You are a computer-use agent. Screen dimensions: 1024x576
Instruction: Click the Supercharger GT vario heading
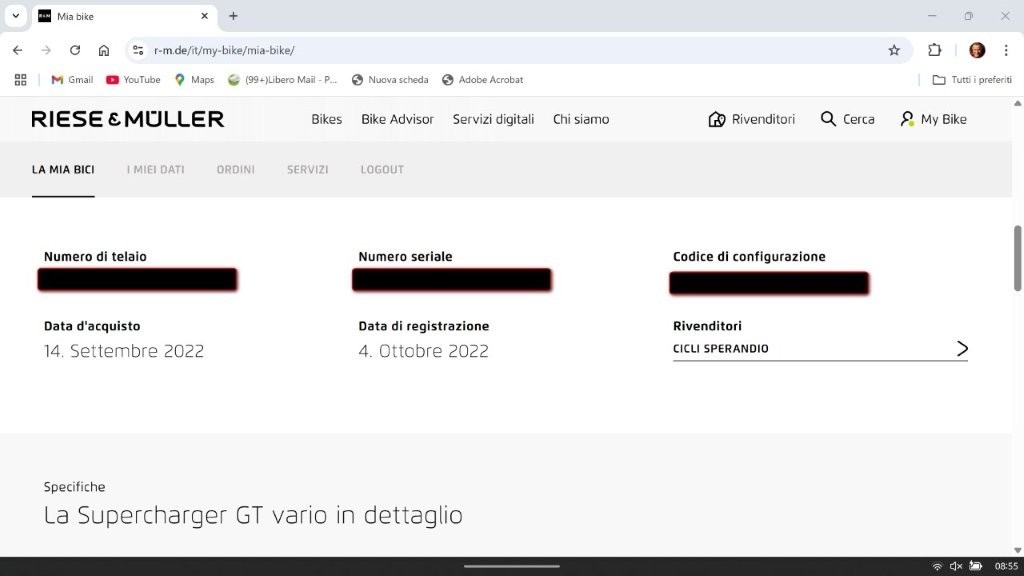coord(253,515)
